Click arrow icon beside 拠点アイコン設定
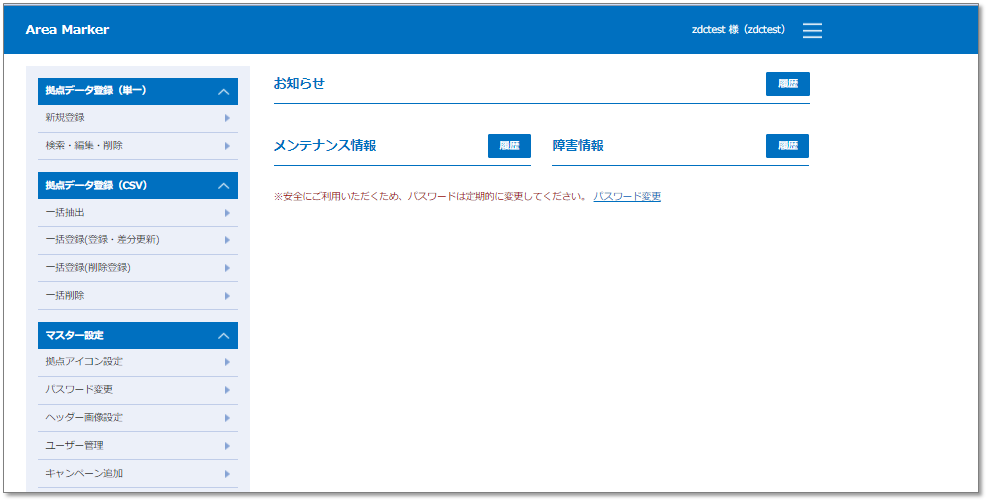 [227, 362]
